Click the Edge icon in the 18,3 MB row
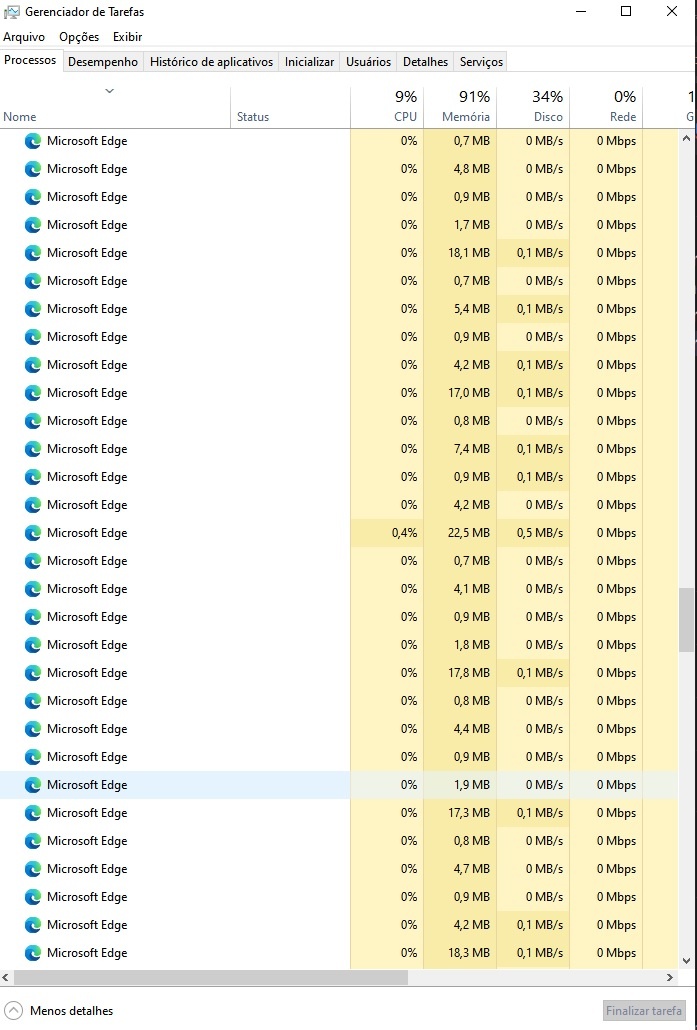Viewport: 697px width, 1030px height. click(33, 952)
